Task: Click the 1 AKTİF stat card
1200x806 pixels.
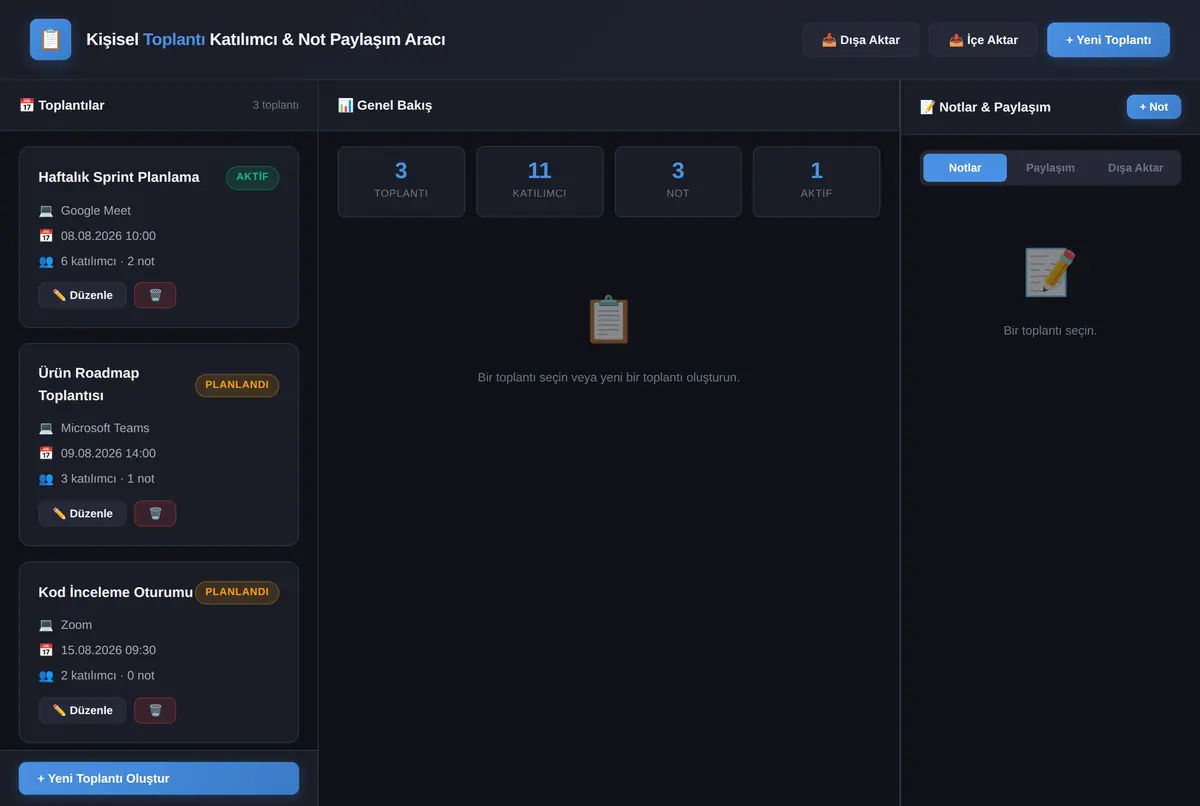Action: pyautogui.click(x=816, y=181)
